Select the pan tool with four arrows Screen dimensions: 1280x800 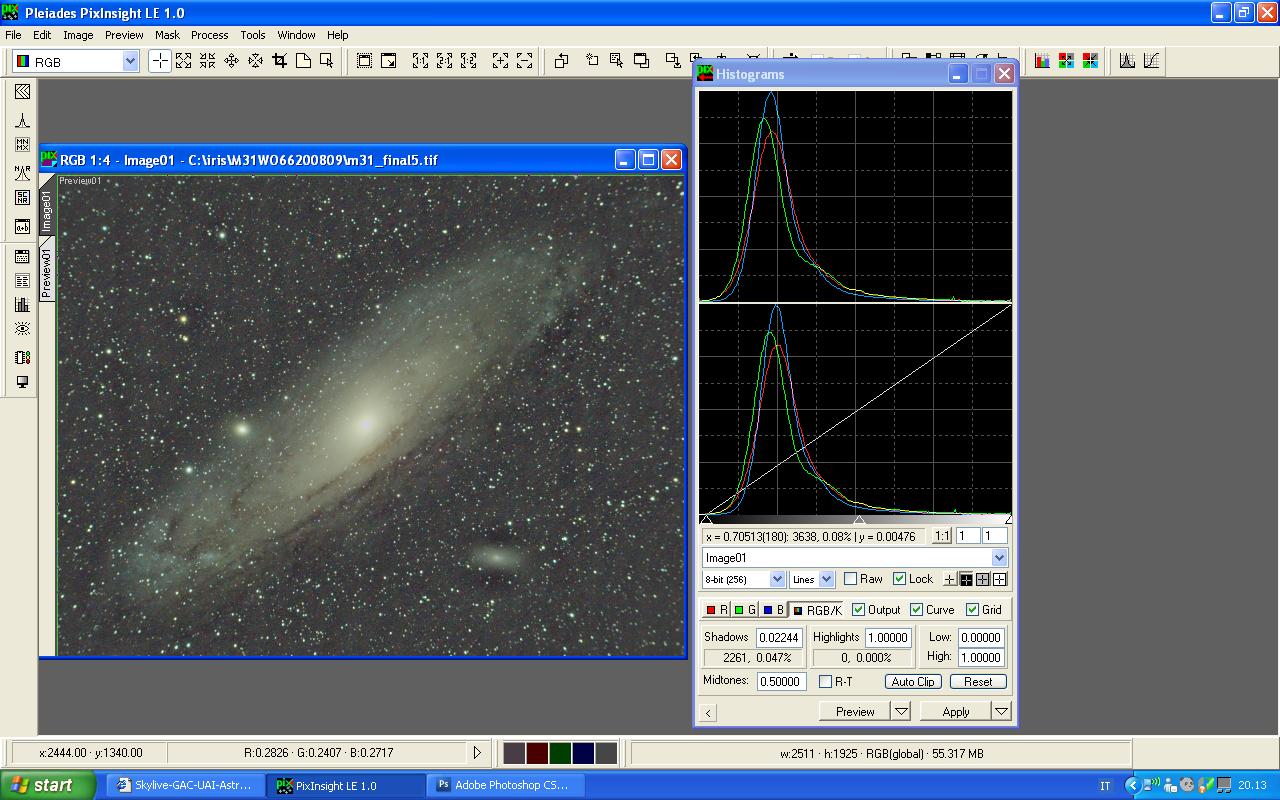(232, 61)
